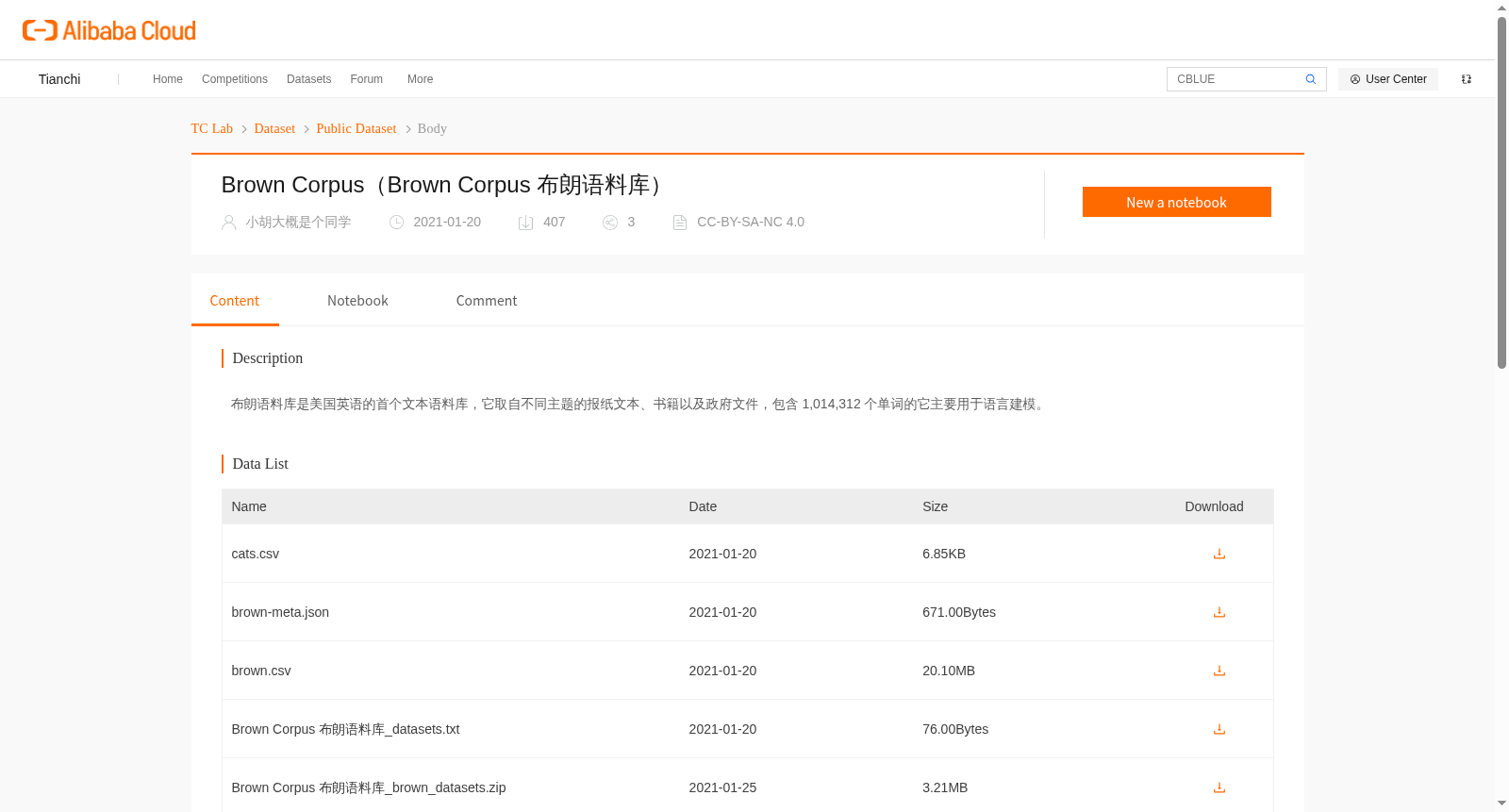Navigate to Public Dataset breadcrumb
1509x812 pixels.
[x=357, y=128]
